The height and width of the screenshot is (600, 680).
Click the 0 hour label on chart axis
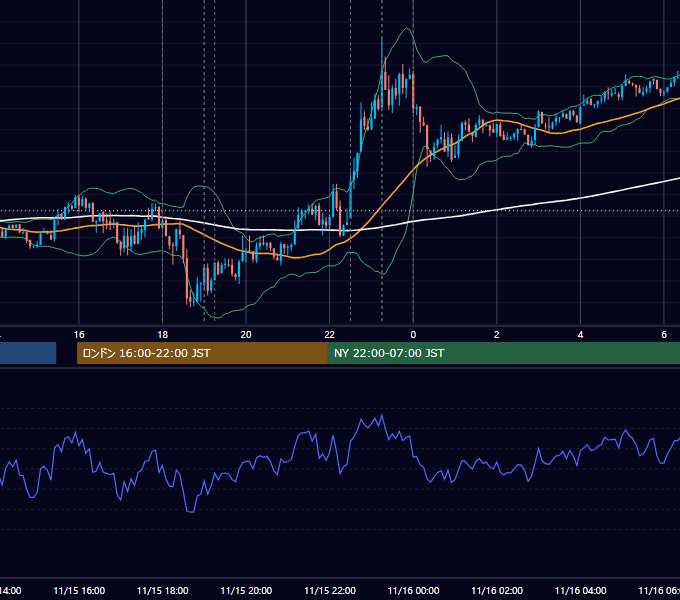pos(413,335)
